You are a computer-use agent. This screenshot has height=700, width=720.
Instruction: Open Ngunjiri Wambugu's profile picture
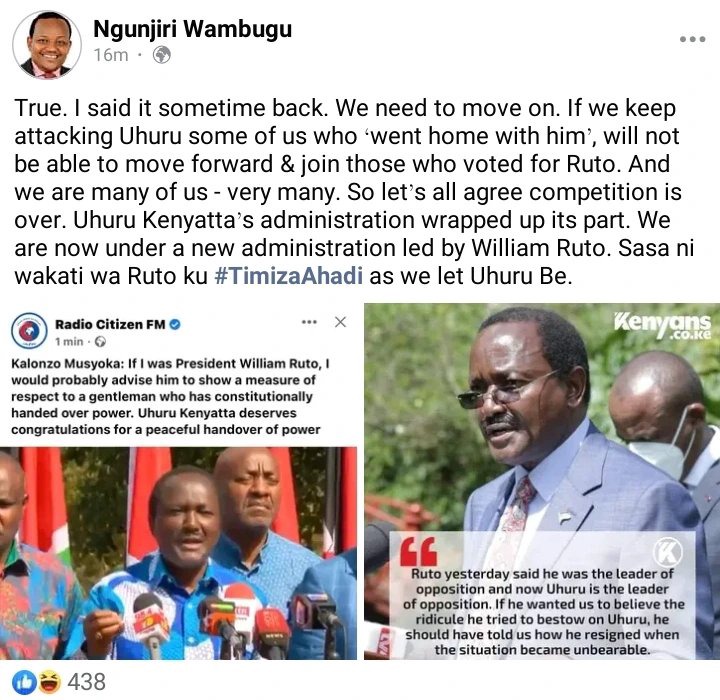[47, 45]
